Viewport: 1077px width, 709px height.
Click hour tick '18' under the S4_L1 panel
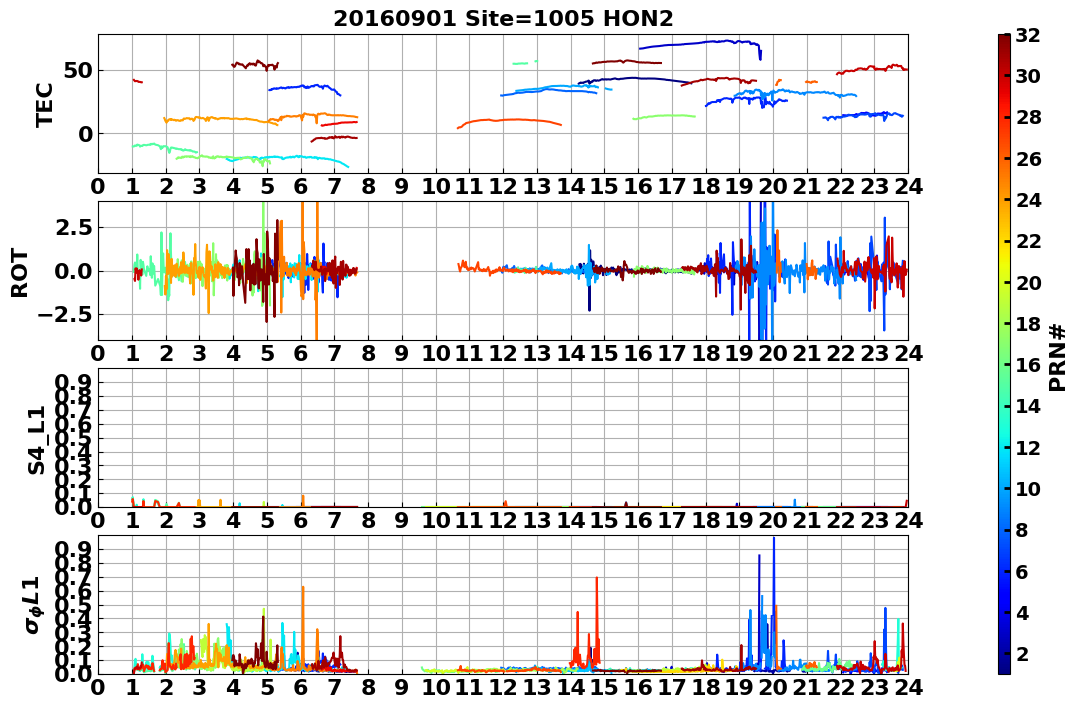click(x=706, y=520)
